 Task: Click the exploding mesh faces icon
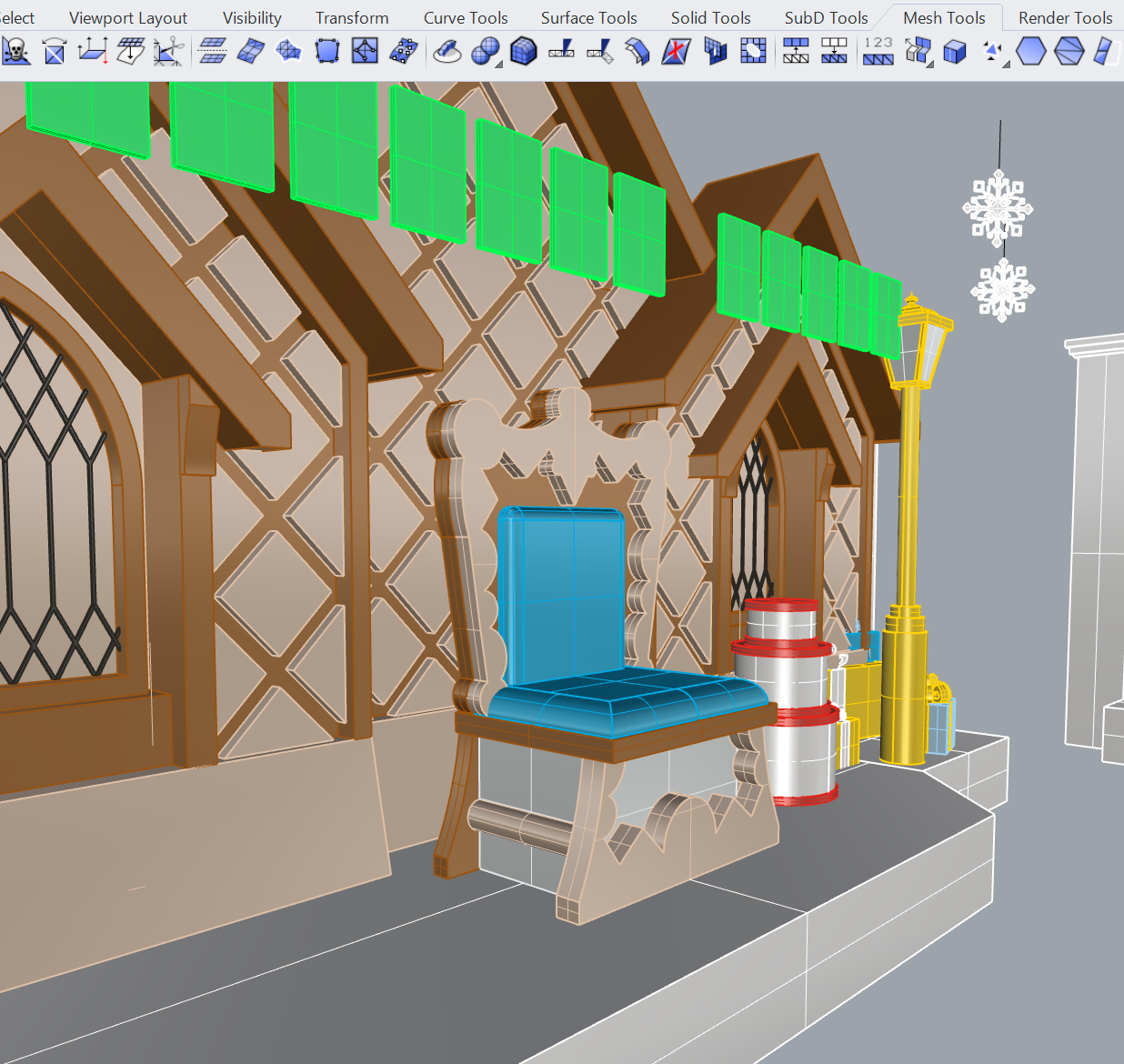click(918, 51)
